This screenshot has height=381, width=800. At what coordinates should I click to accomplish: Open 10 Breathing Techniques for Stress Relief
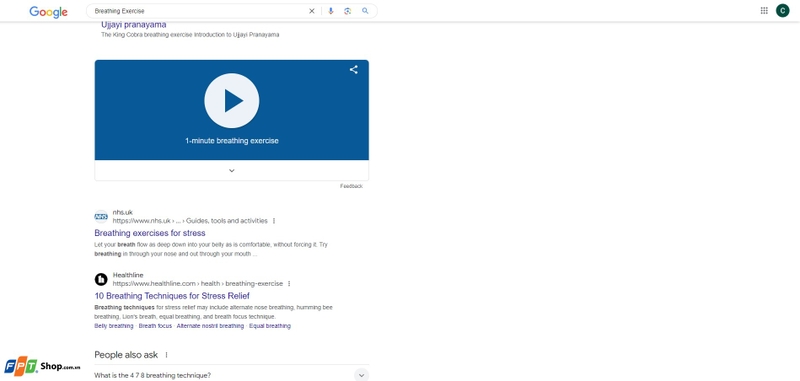point(172,296)
